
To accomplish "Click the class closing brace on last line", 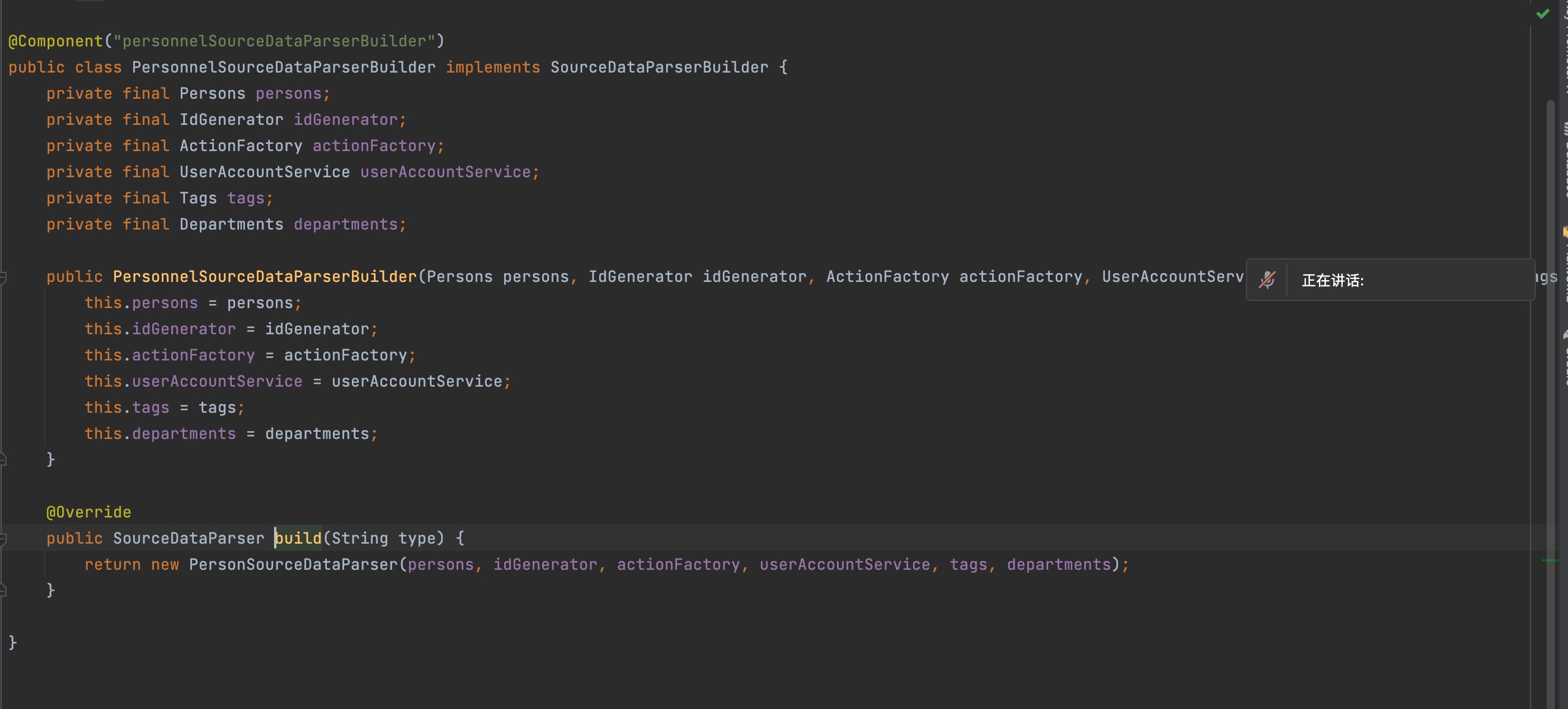I will point(13,642).
